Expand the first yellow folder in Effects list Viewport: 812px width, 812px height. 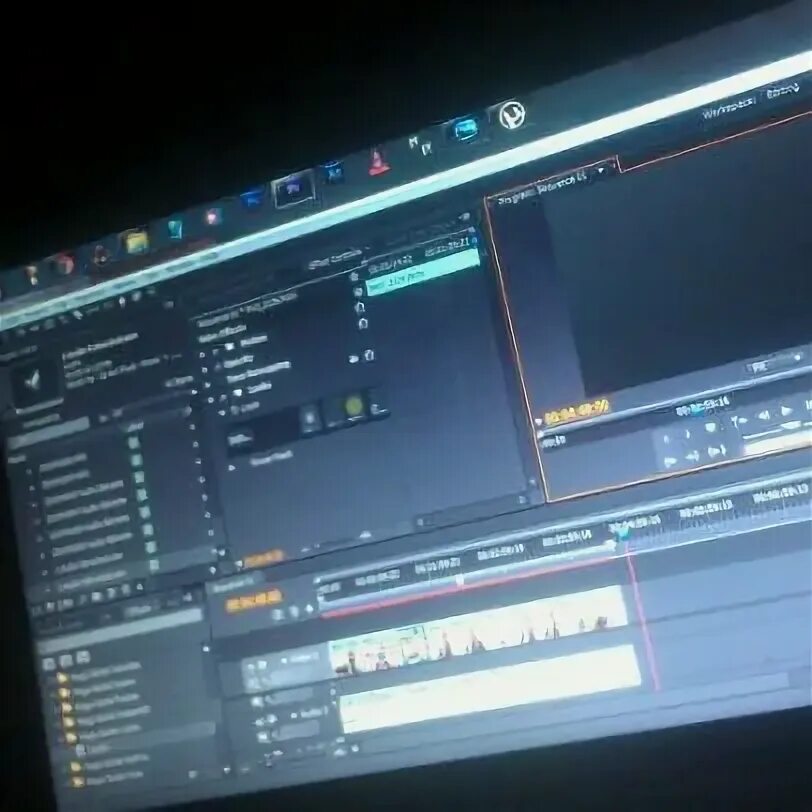point(62,677)
